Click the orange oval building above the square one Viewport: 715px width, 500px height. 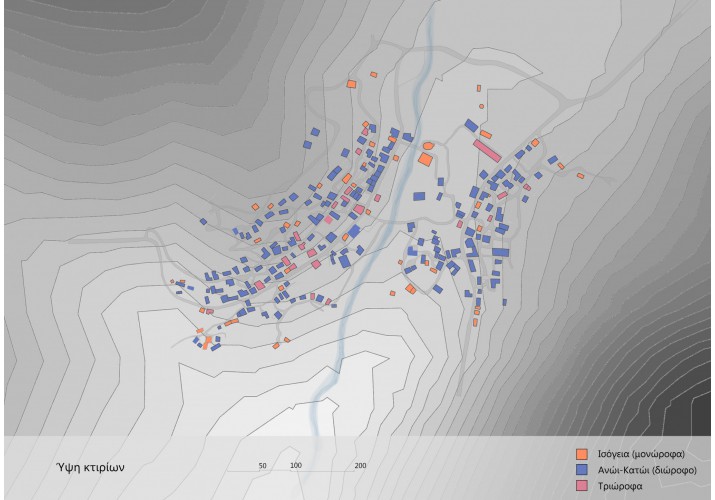(x=428, y=146)
